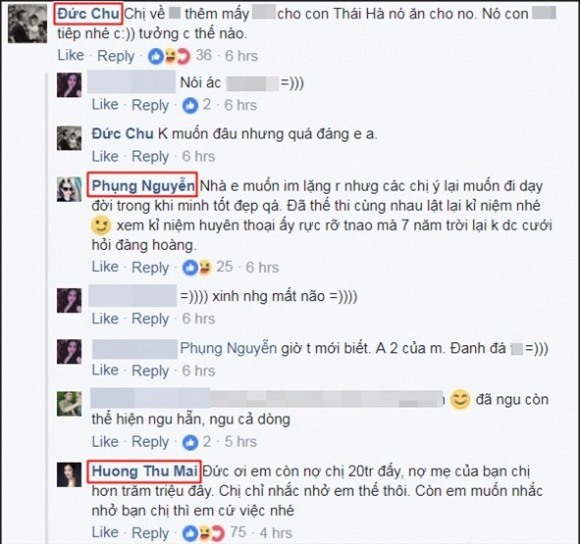This screenshot has width=580, height=544.
Task: Click the '4 hrs' timestamp on last comment
Action: point(276,533)
